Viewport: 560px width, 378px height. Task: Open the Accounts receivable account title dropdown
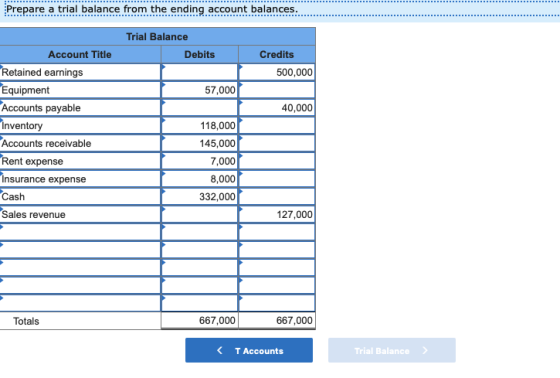coord(80,143)
